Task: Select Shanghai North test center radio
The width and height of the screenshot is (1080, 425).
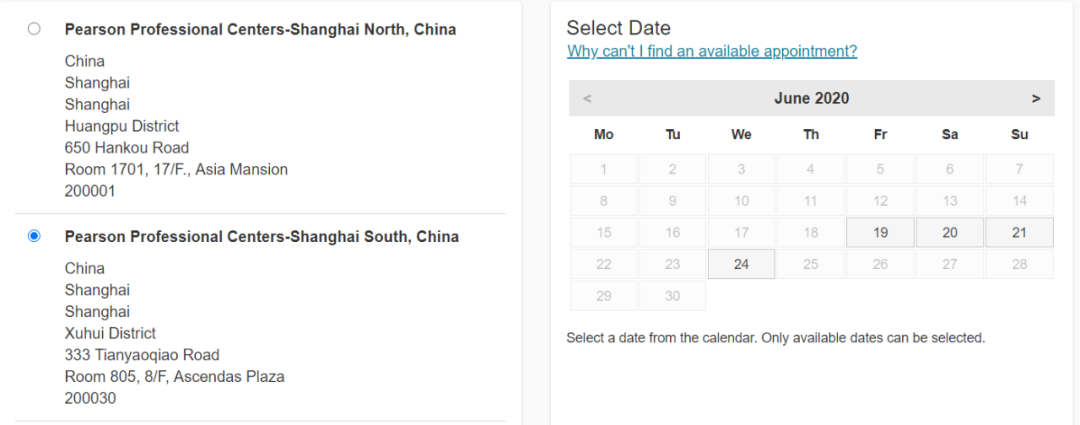Action: [x=34, y=29]
